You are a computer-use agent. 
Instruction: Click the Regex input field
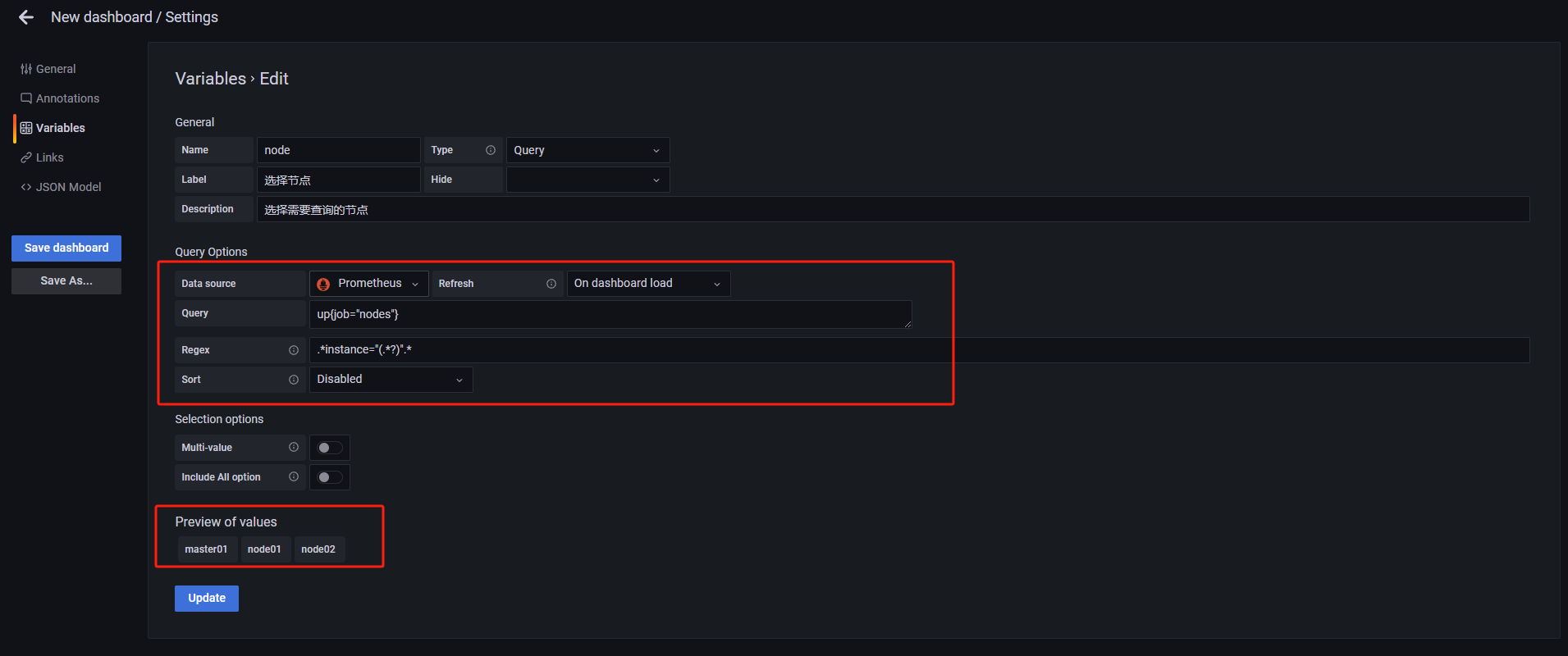point(919,350)
